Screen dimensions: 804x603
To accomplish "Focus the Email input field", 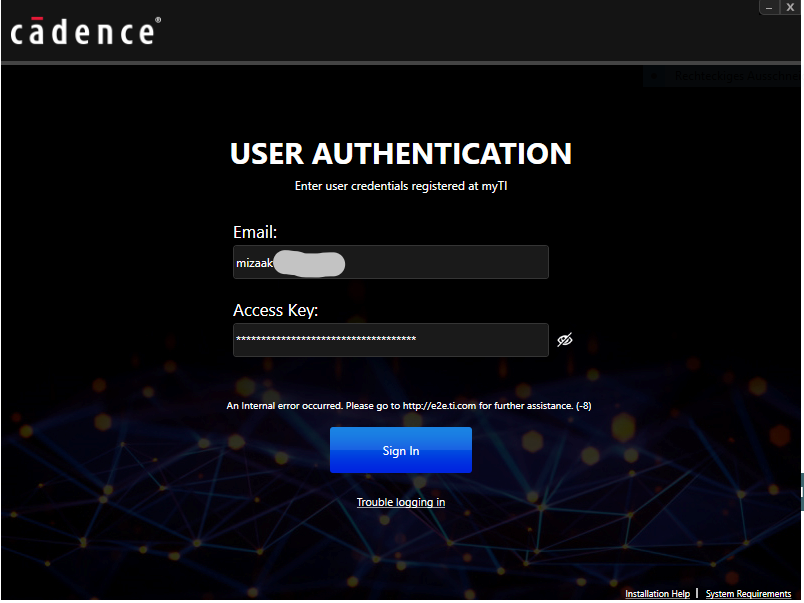I will 391,262.
